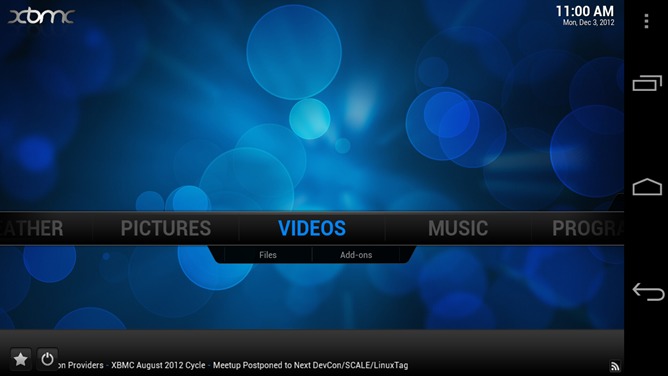Viewport: 668px width, 376px height.
Task: Tap the Android home button
Action: 647,187
